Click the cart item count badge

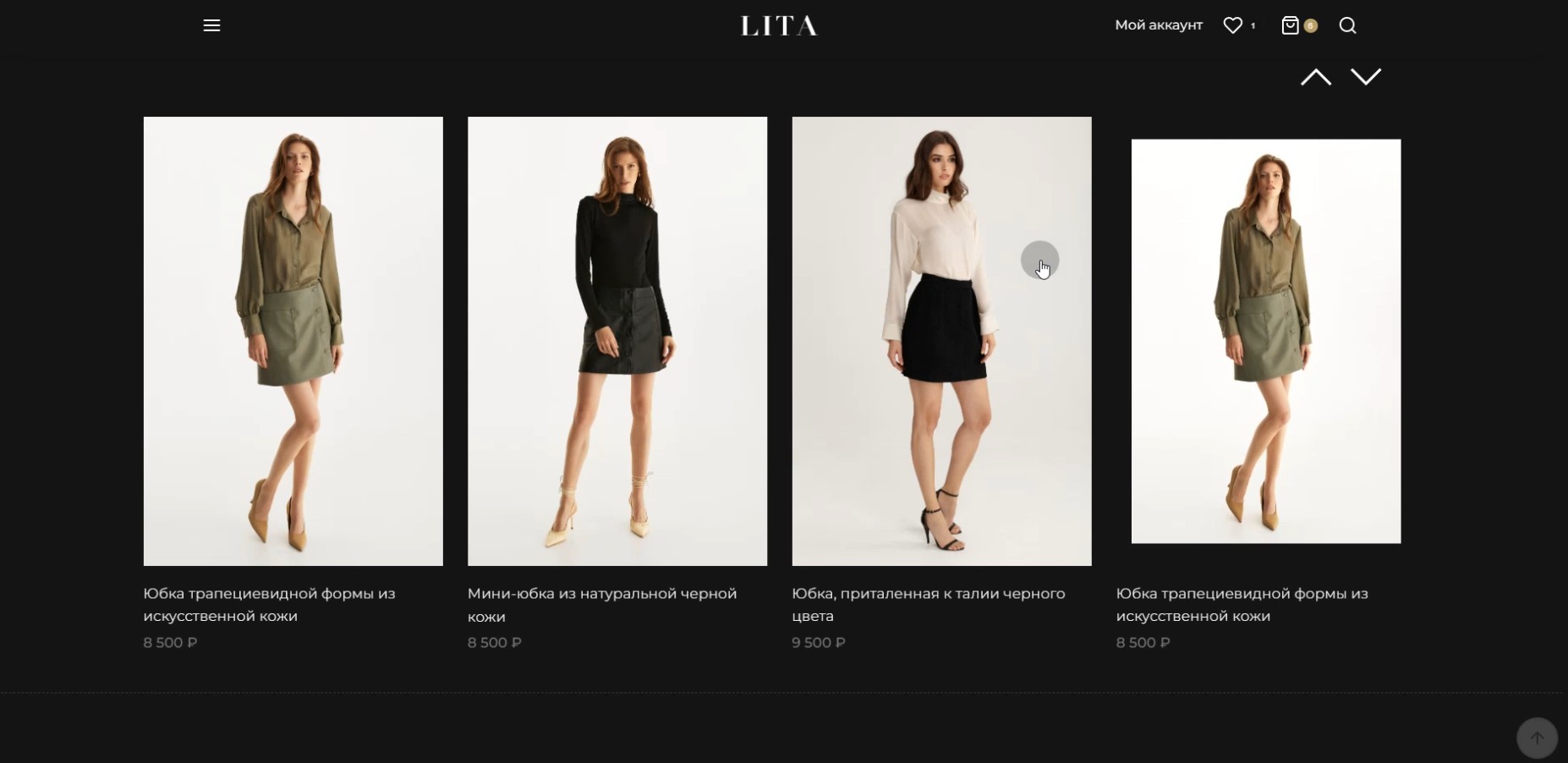click(x=1310, y=25)
